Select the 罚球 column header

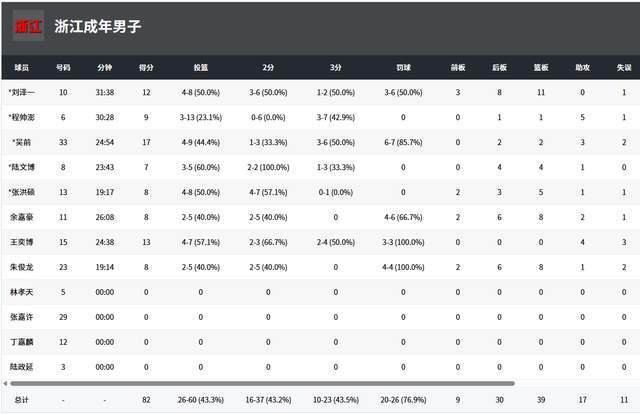[x=403, y=68]
